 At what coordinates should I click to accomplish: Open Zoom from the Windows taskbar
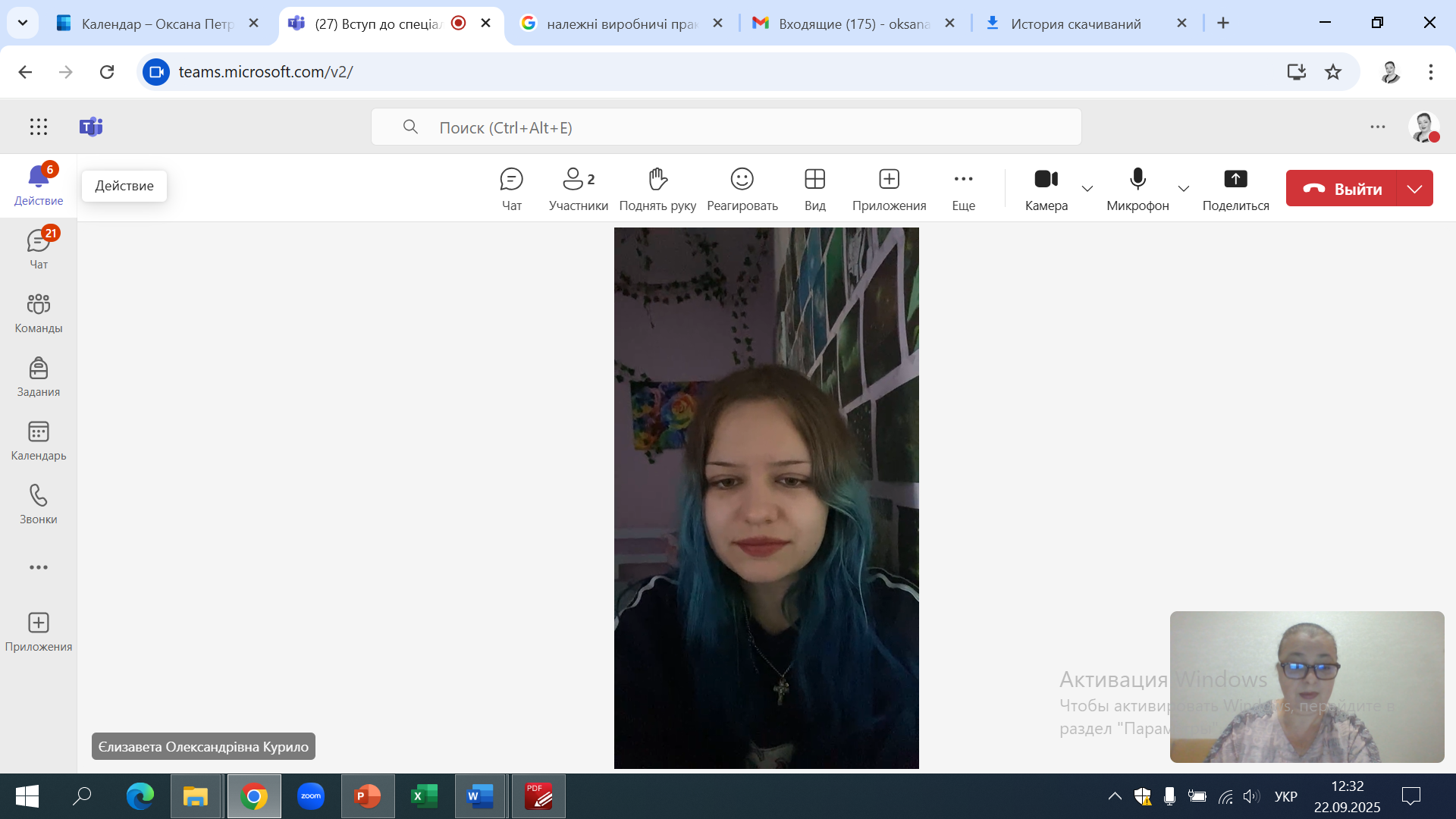[x=311, y=796]
